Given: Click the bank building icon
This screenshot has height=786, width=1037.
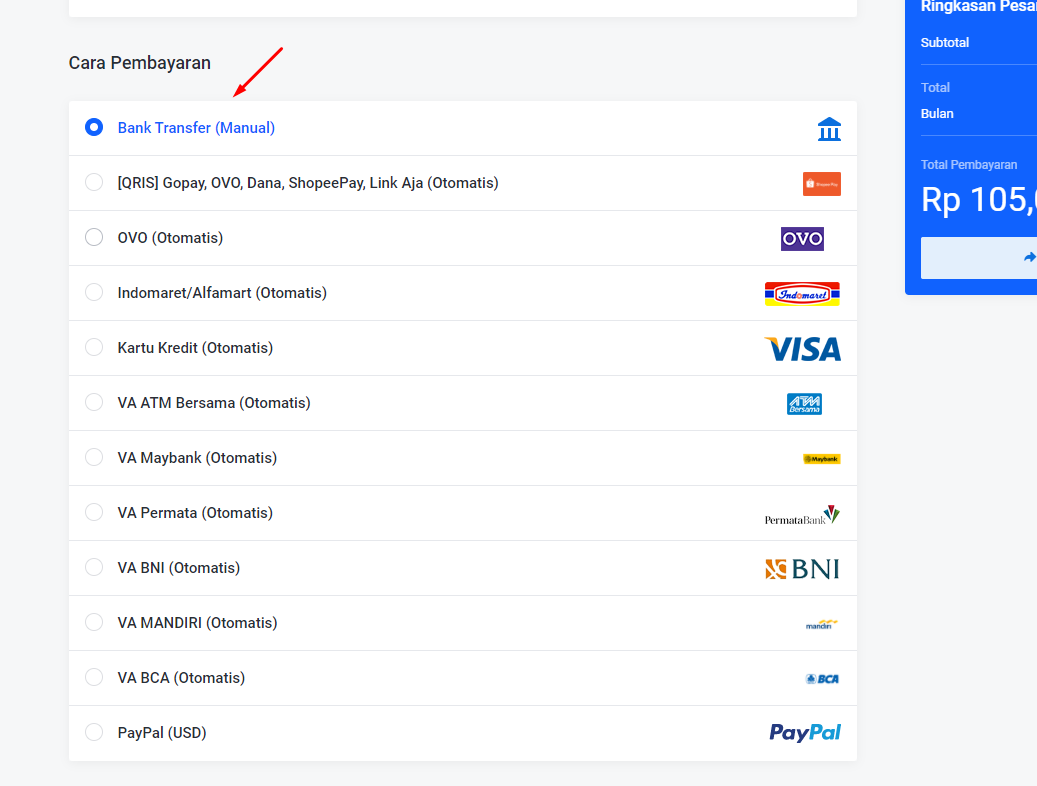Looking at the screenshot, I should 829,129.
